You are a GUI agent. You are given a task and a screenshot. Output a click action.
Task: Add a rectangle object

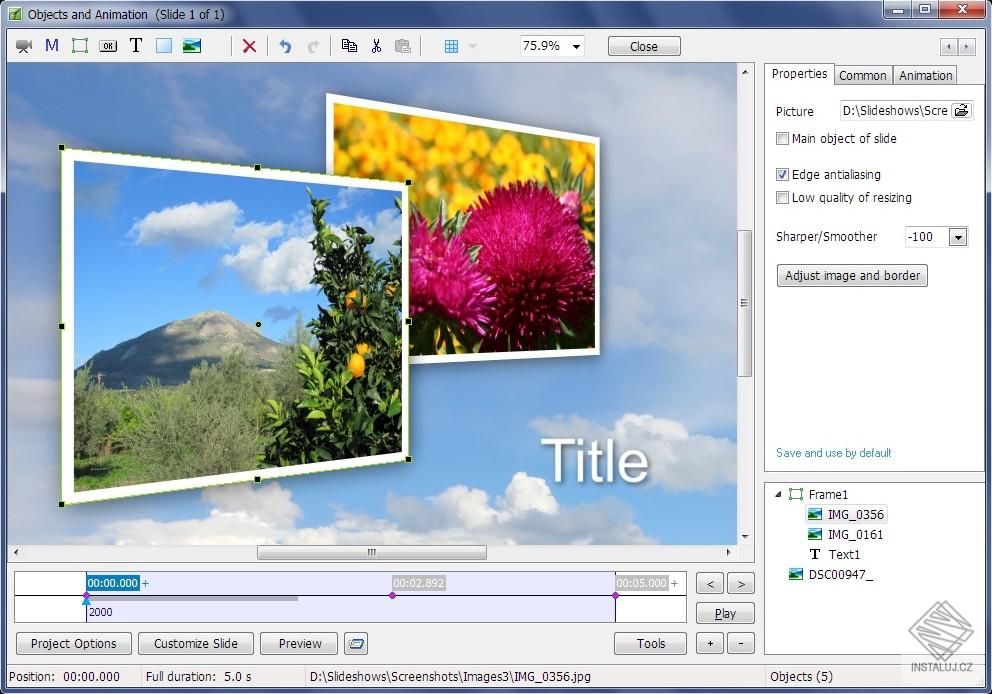tap(164, 45)
